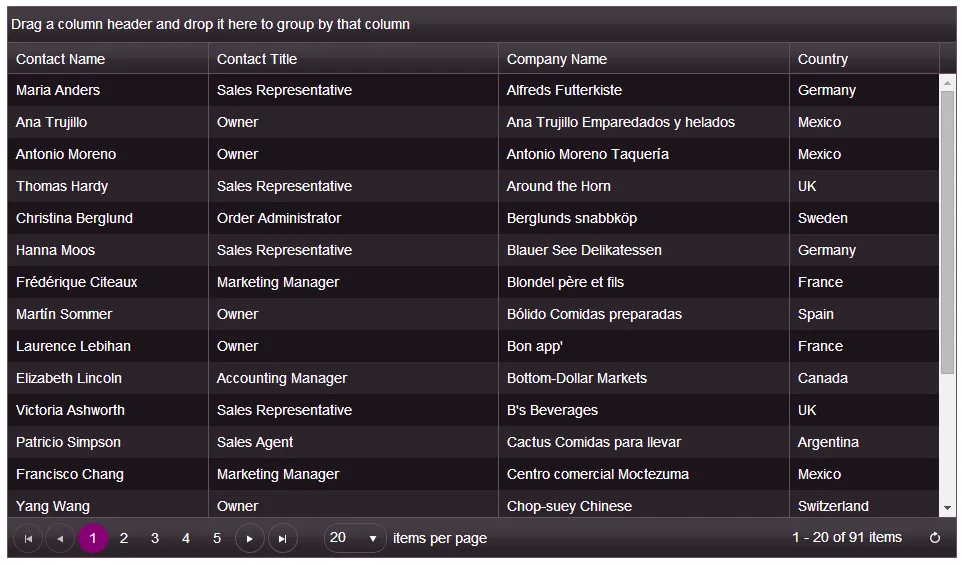The image size is (962, 564).
Task: Click the current page 1 button
Action: pyautogui.click(x=93, y=538)
